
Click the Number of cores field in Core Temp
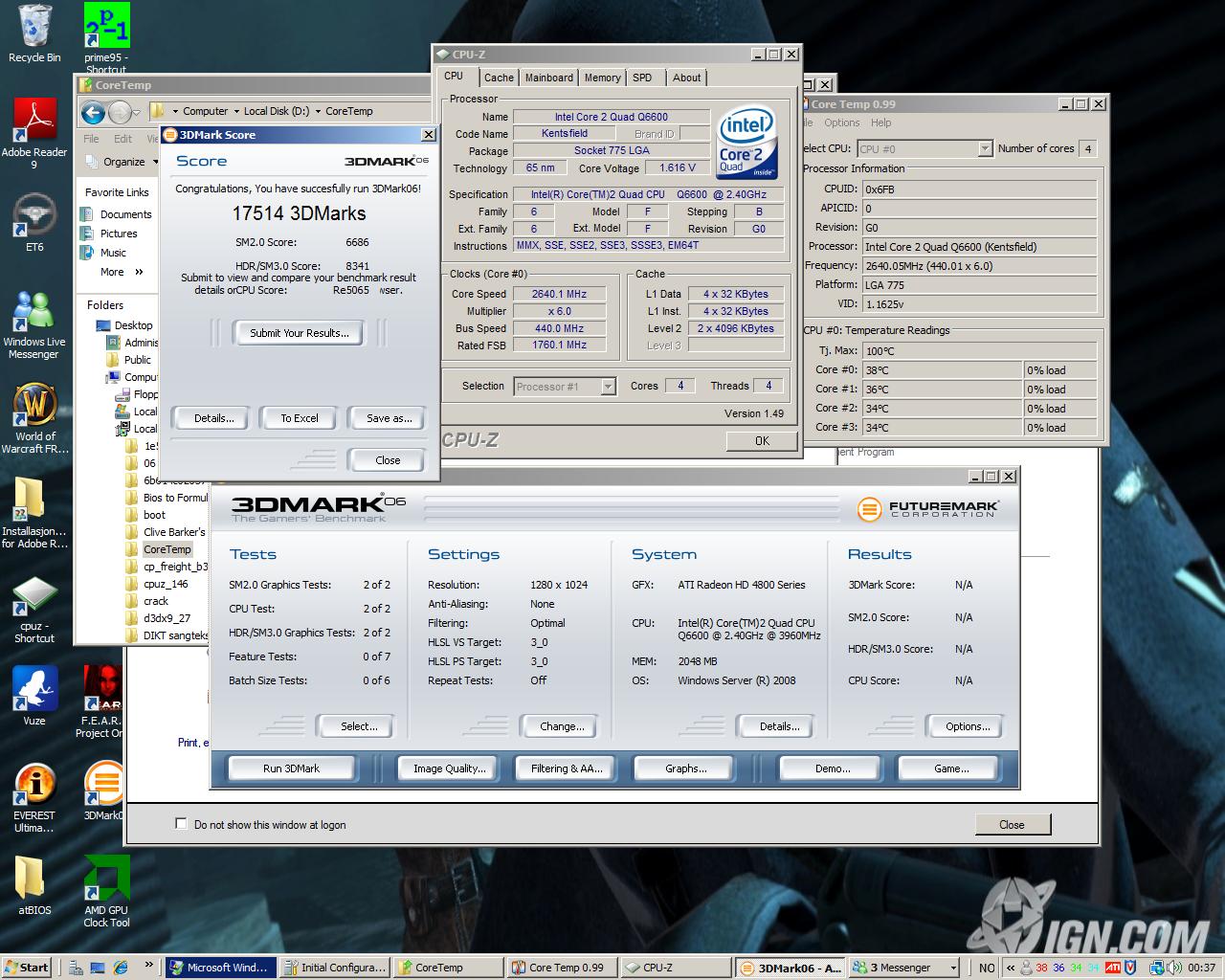pyautogui.click(x=1087, y=148)
